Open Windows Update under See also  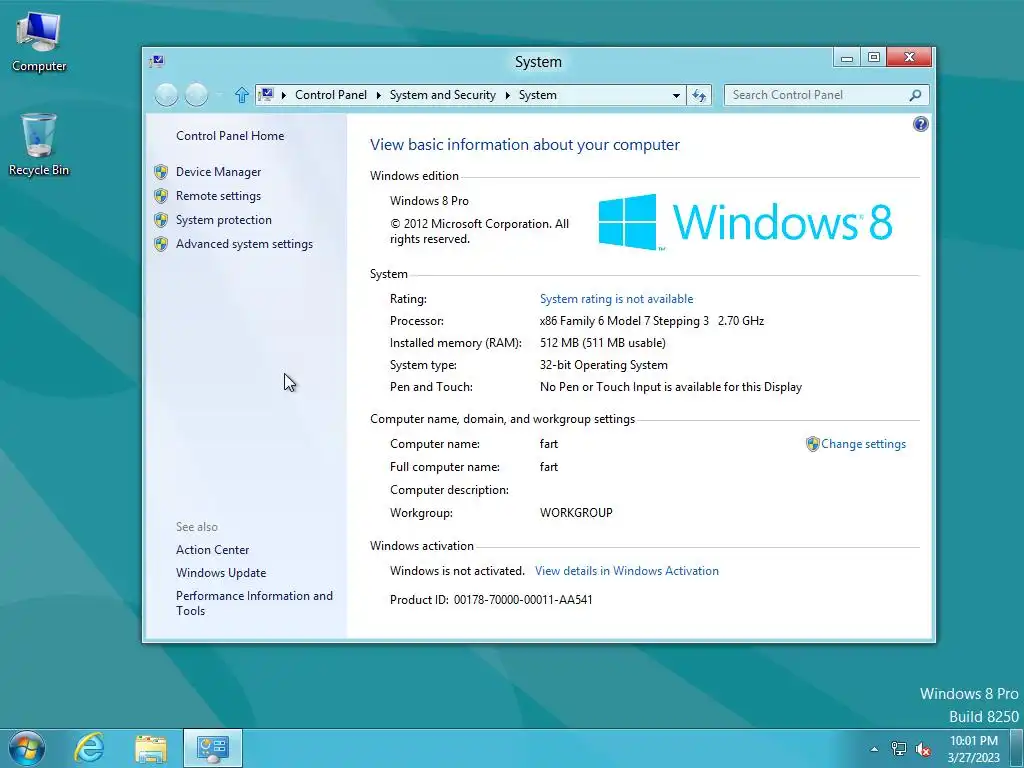[x=221, y=573]
